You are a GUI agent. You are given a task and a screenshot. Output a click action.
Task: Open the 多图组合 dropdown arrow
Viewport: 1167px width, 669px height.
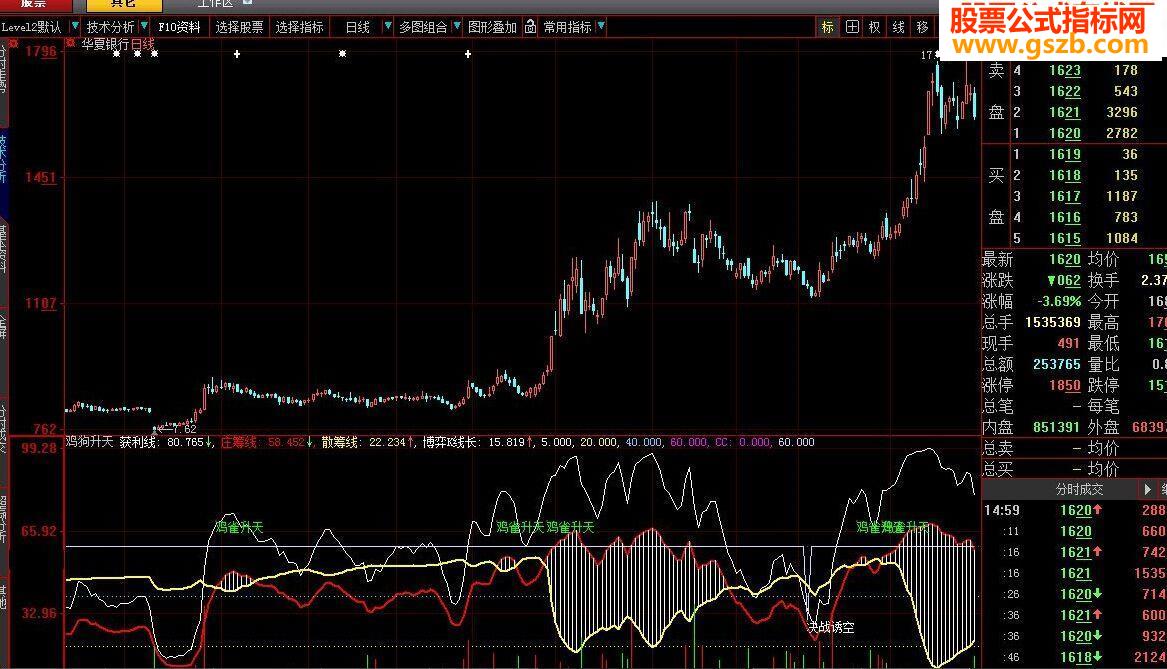[457, 27]
